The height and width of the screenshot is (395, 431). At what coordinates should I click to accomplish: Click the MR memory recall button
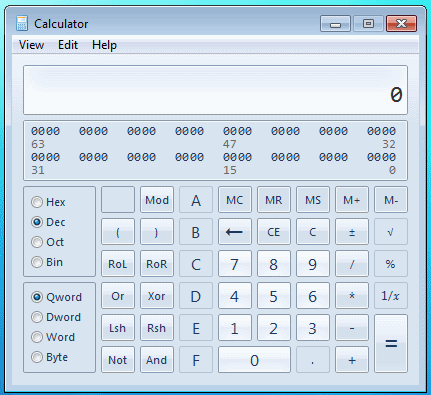tap(274, 200)
